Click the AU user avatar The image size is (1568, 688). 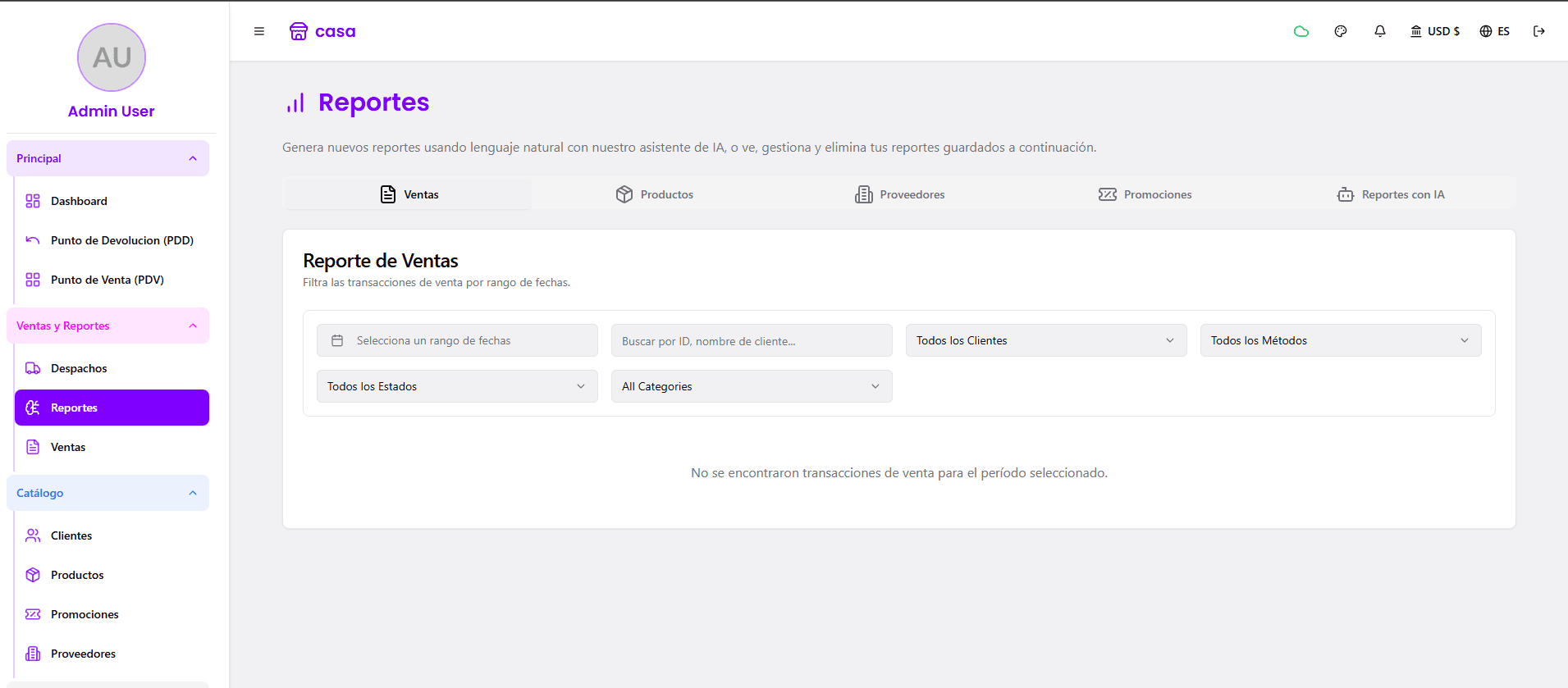(112, 57)
